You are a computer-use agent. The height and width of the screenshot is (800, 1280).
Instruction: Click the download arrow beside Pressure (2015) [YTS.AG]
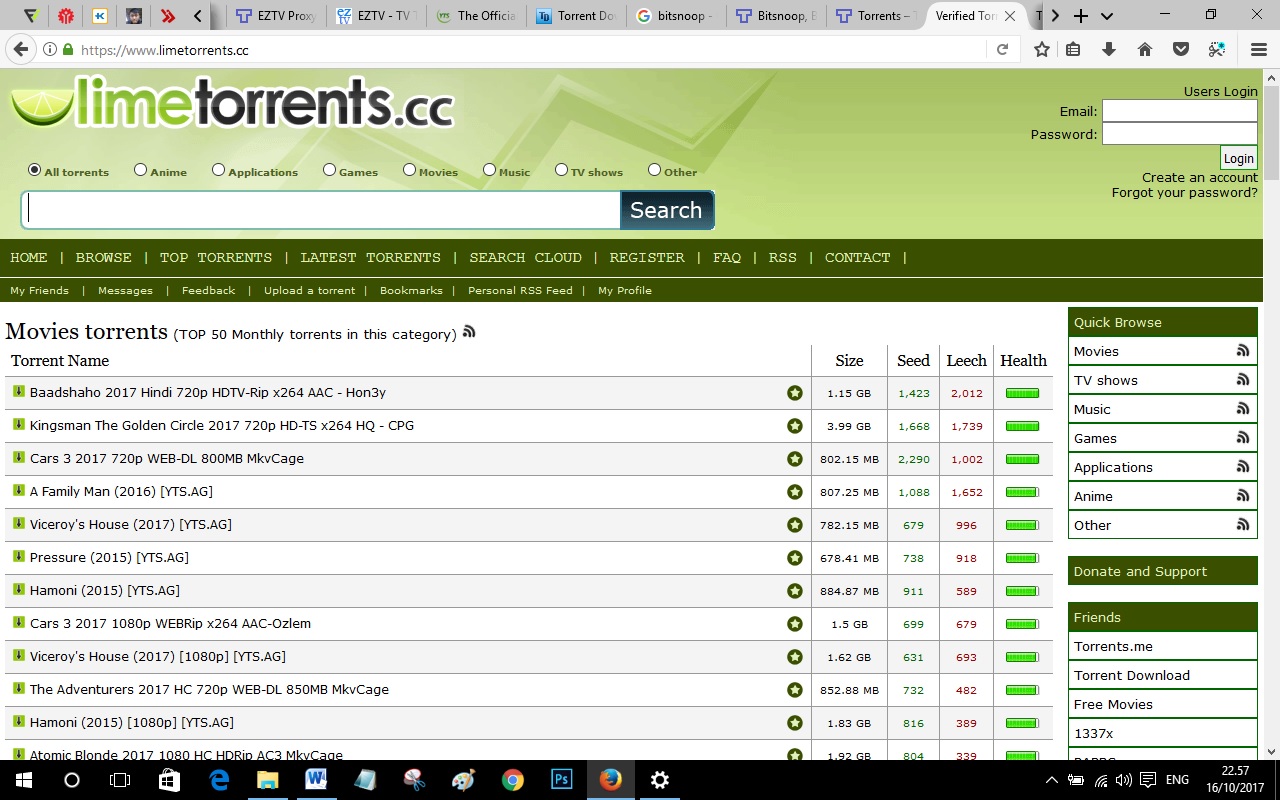tap(18, 556)
